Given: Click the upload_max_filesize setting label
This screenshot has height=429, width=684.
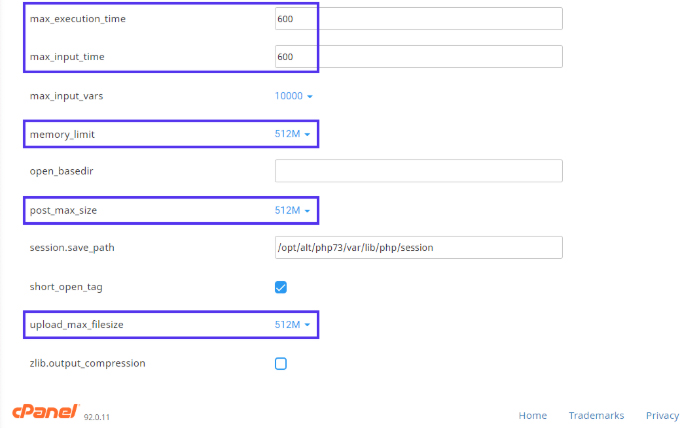Looking at the screenshot, I should (x=76, y=325).
